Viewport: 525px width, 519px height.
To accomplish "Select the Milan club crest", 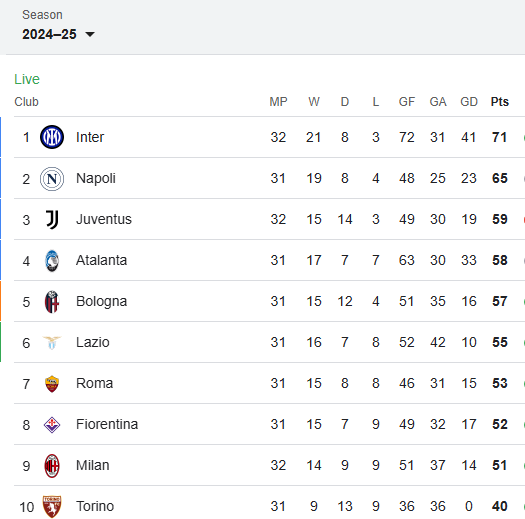I will 52,466.
